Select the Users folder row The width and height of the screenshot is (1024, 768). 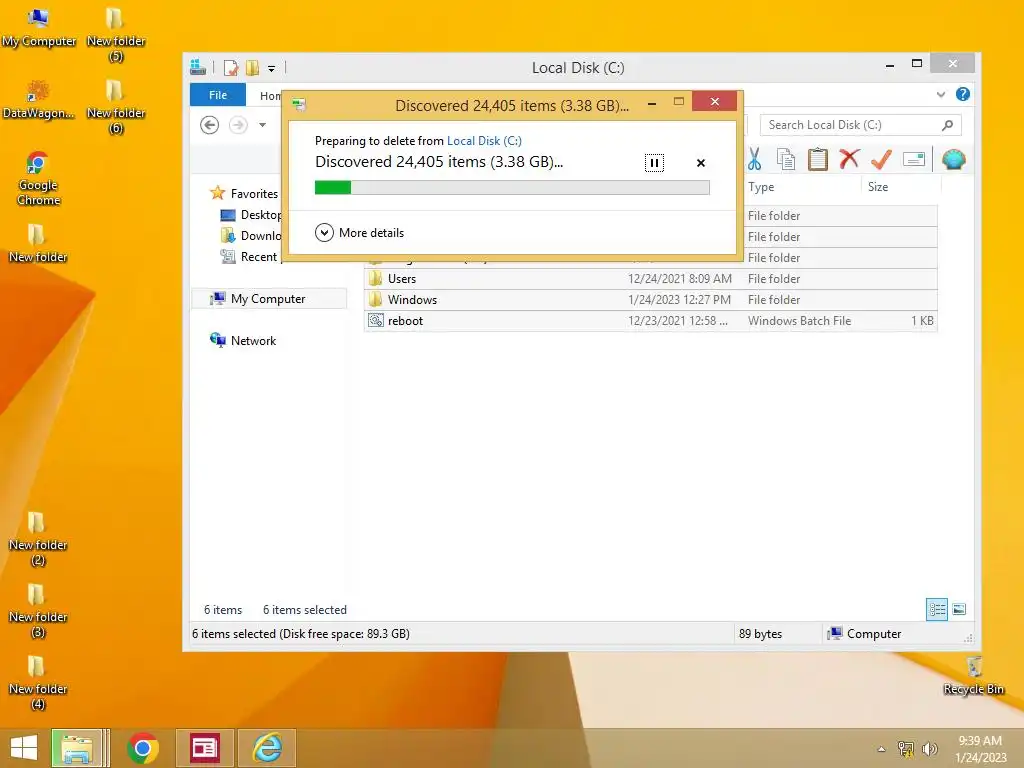pos(650,279)
